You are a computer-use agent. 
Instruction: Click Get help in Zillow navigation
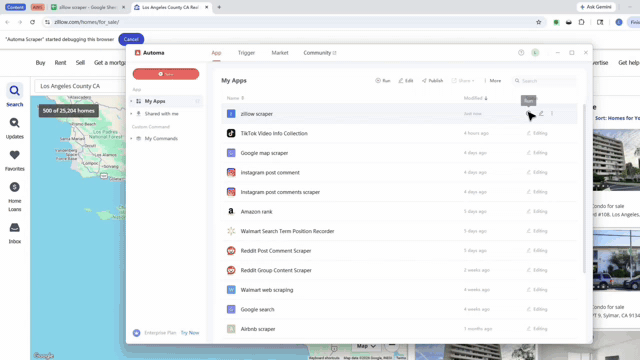click(629, 62)
